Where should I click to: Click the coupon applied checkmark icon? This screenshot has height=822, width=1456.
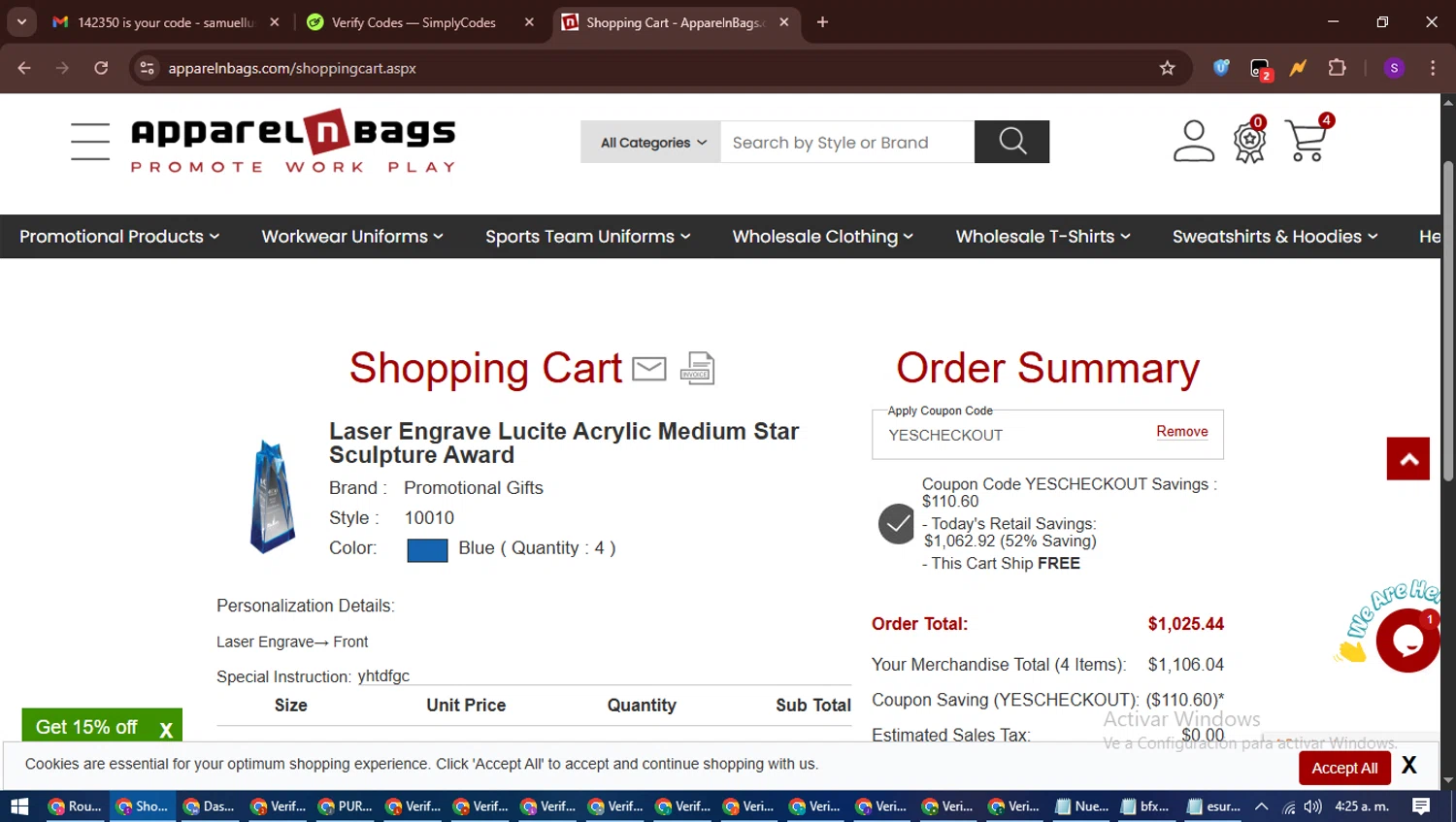(x=897, y=524)
